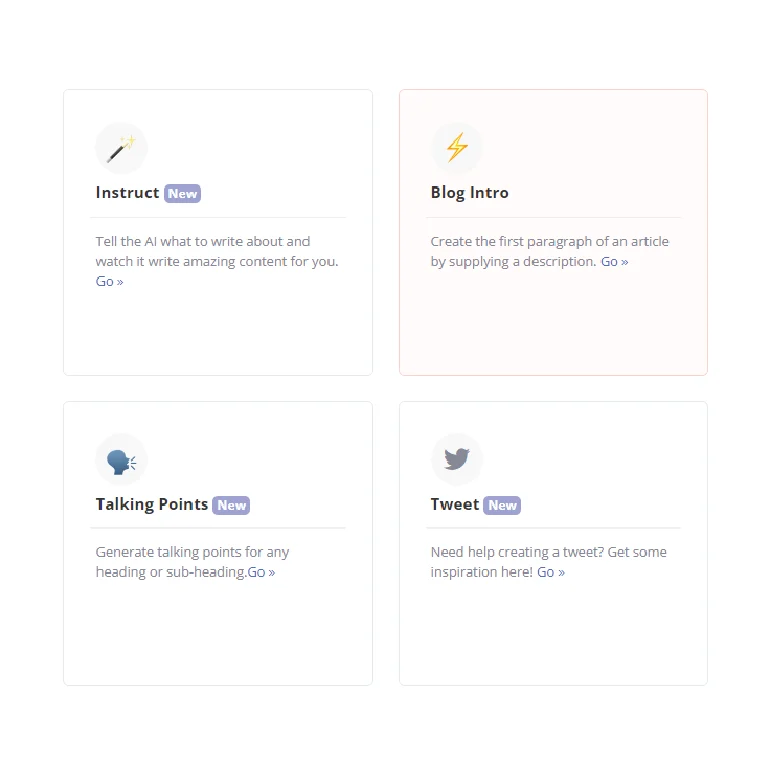
Task: Follow the Blog Intro Go link
Action: click(614, 262)
